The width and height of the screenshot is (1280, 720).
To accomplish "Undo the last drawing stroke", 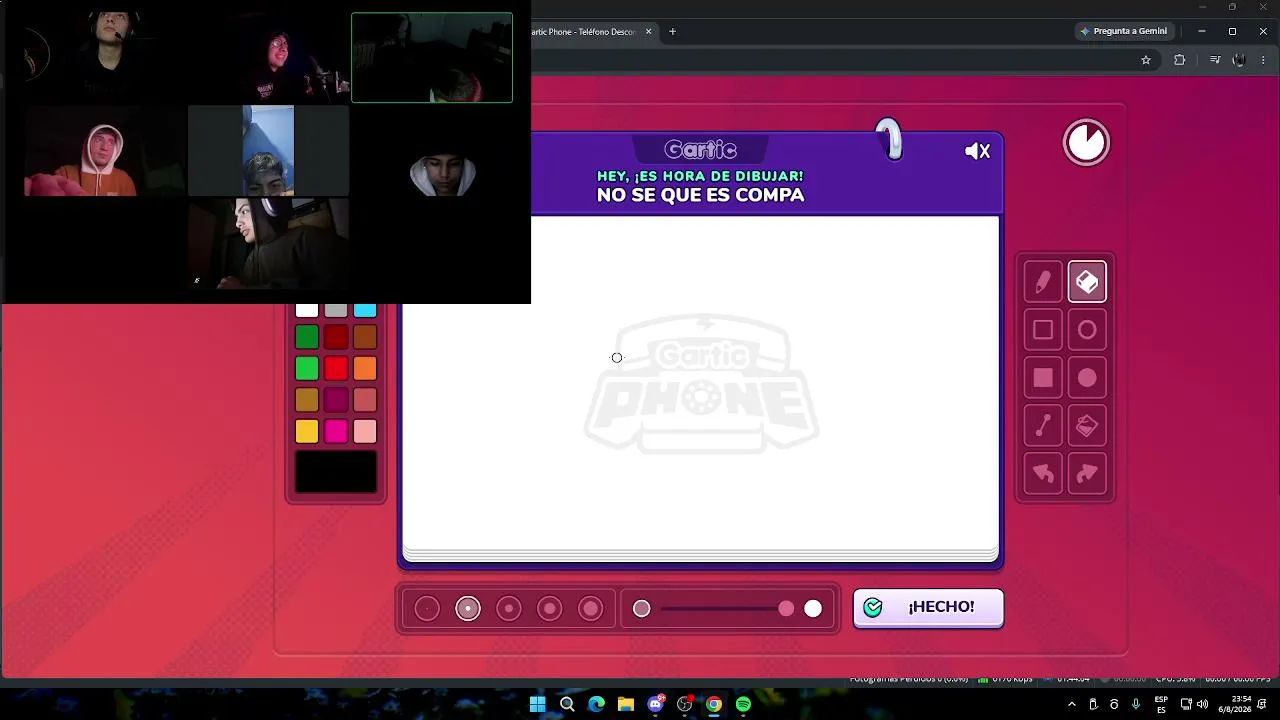I will [x=1043, y=474].
